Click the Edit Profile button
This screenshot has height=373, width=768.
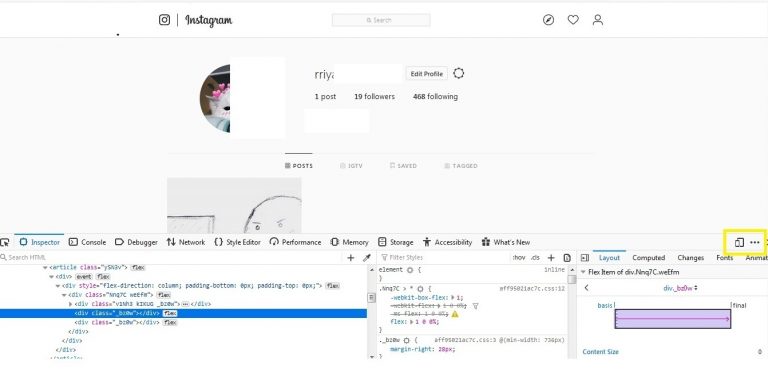click(x=427, y=74)
